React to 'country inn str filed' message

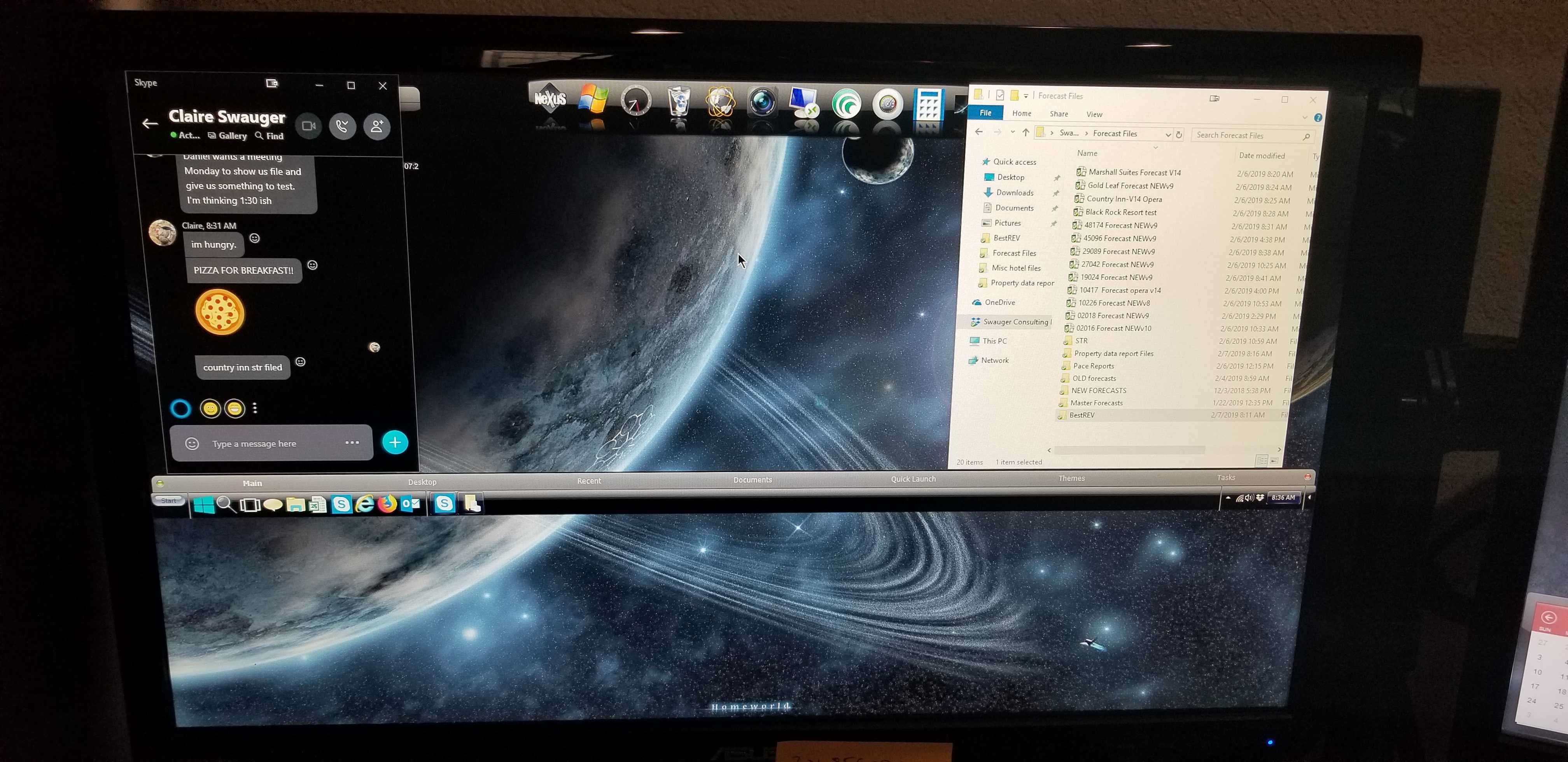click(300, 362)
